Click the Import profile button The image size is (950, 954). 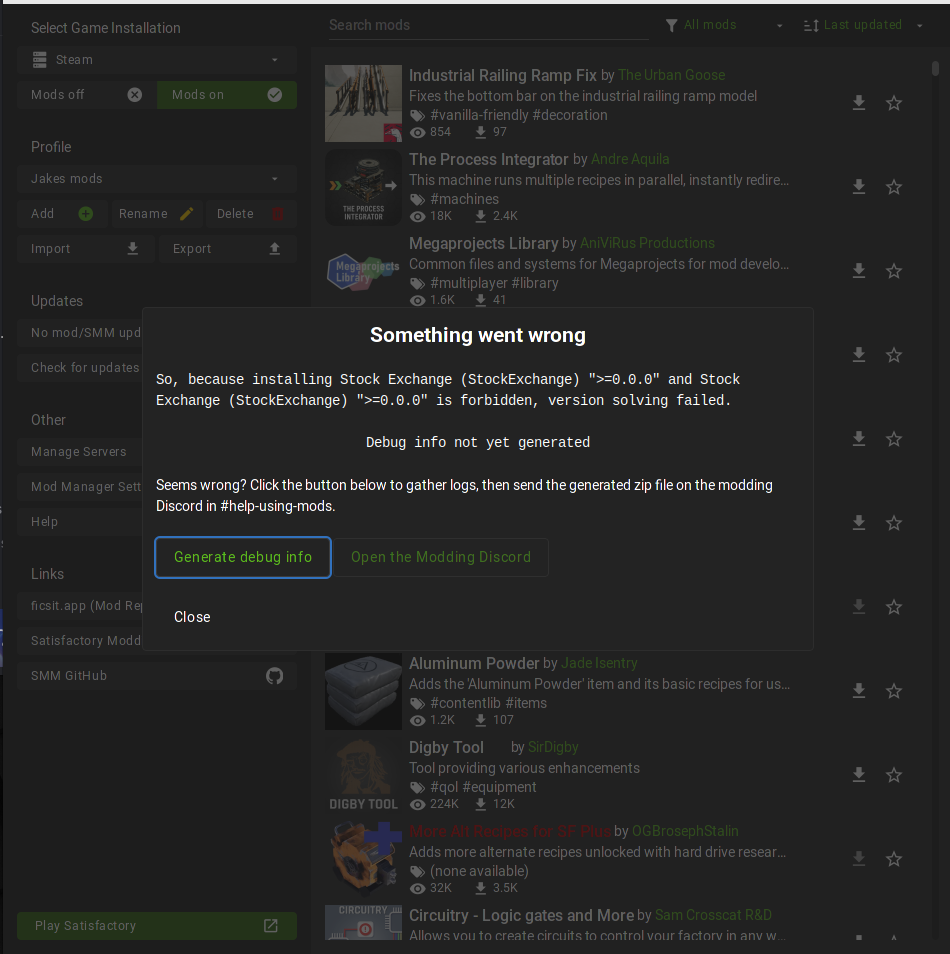86,249
